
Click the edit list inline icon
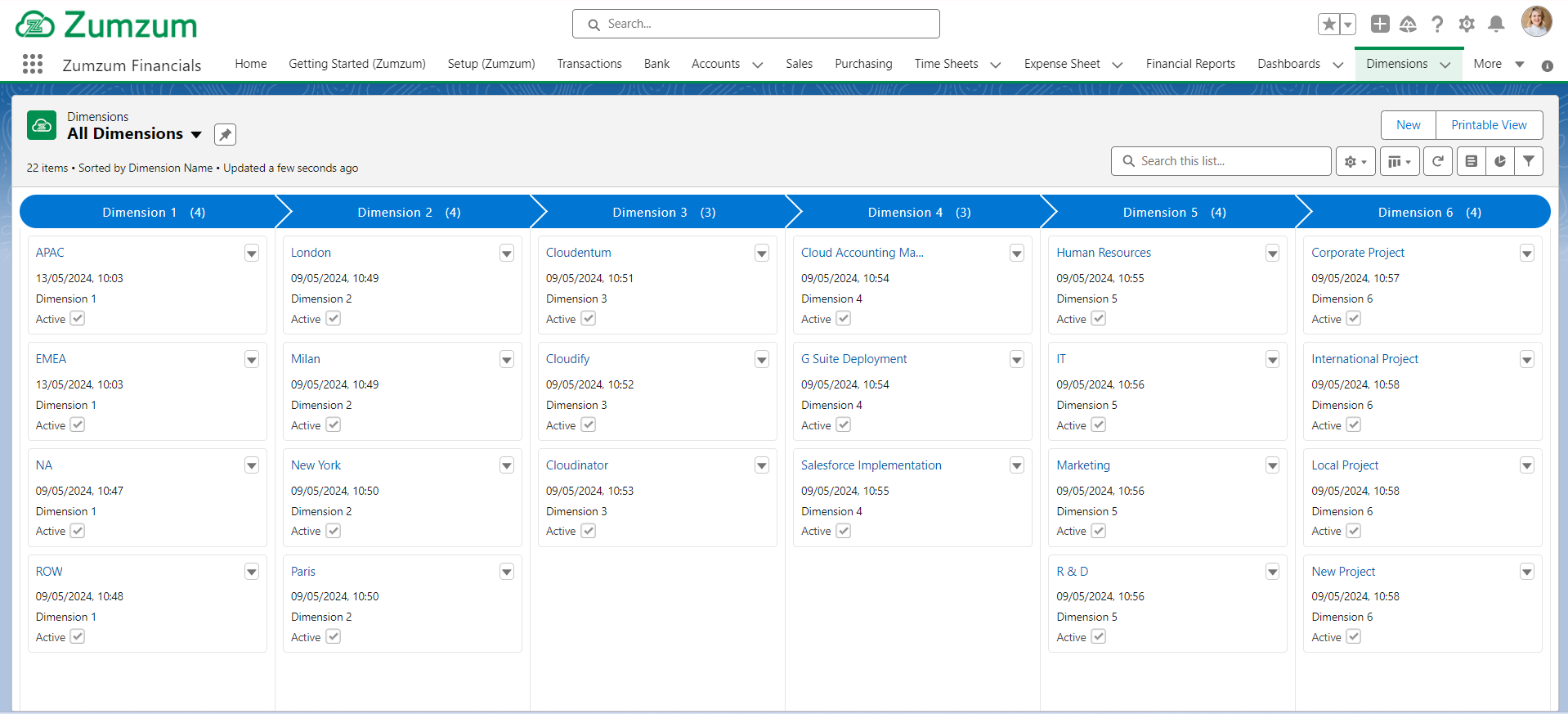coord(1471,161)
